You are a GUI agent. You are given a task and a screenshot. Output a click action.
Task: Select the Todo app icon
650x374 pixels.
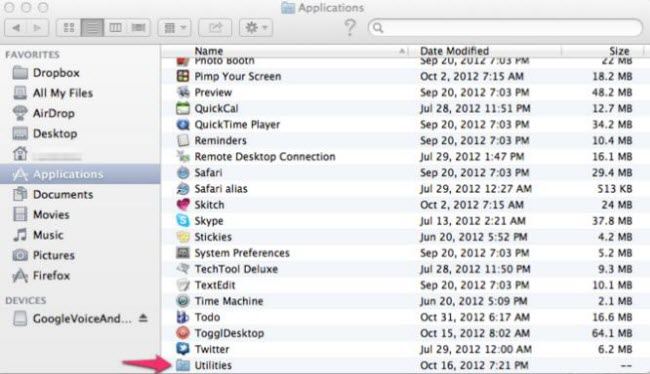coord(183,317)
